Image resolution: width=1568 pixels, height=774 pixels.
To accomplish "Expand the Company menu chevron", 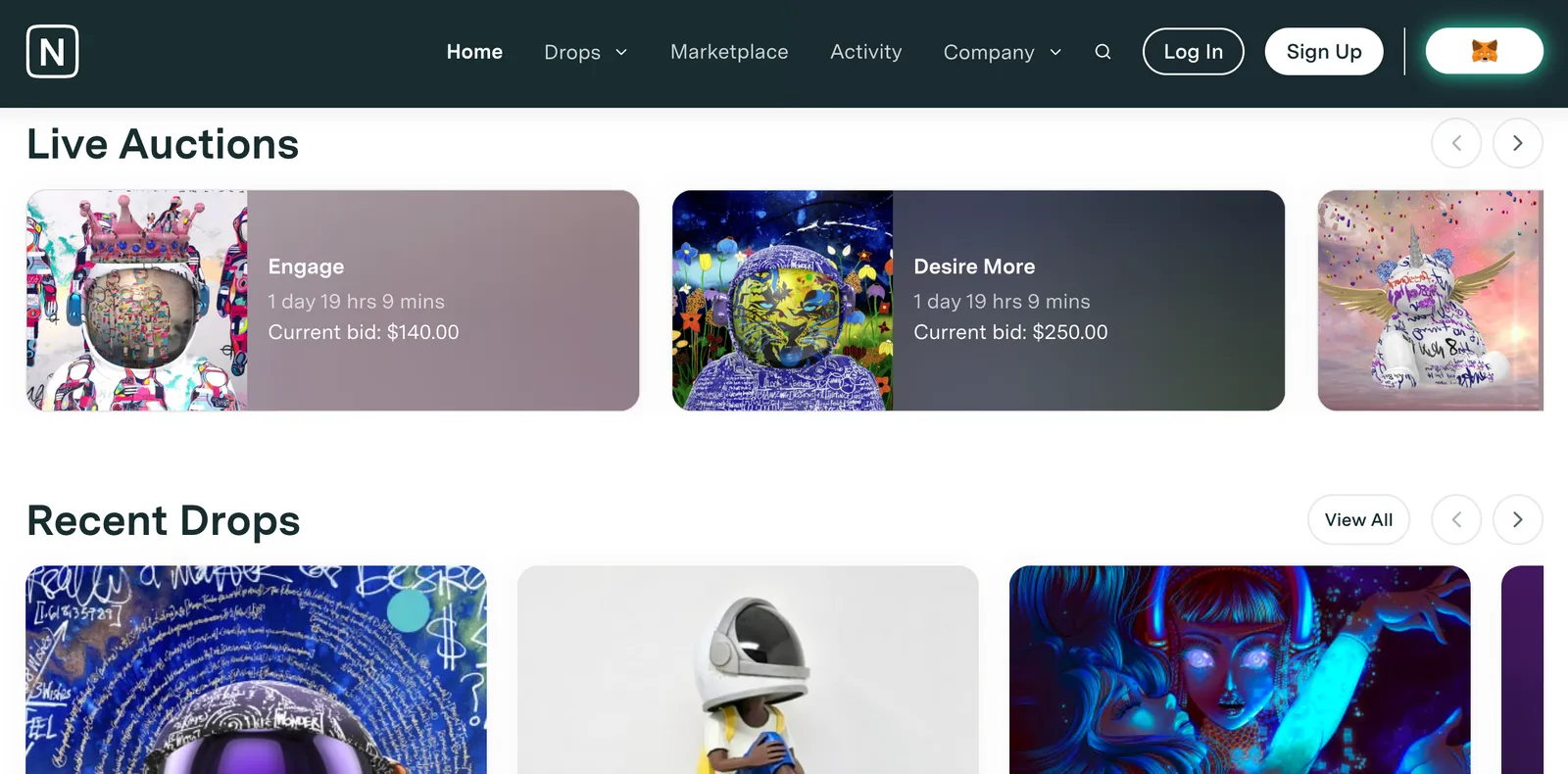I will pos(1055,52).
